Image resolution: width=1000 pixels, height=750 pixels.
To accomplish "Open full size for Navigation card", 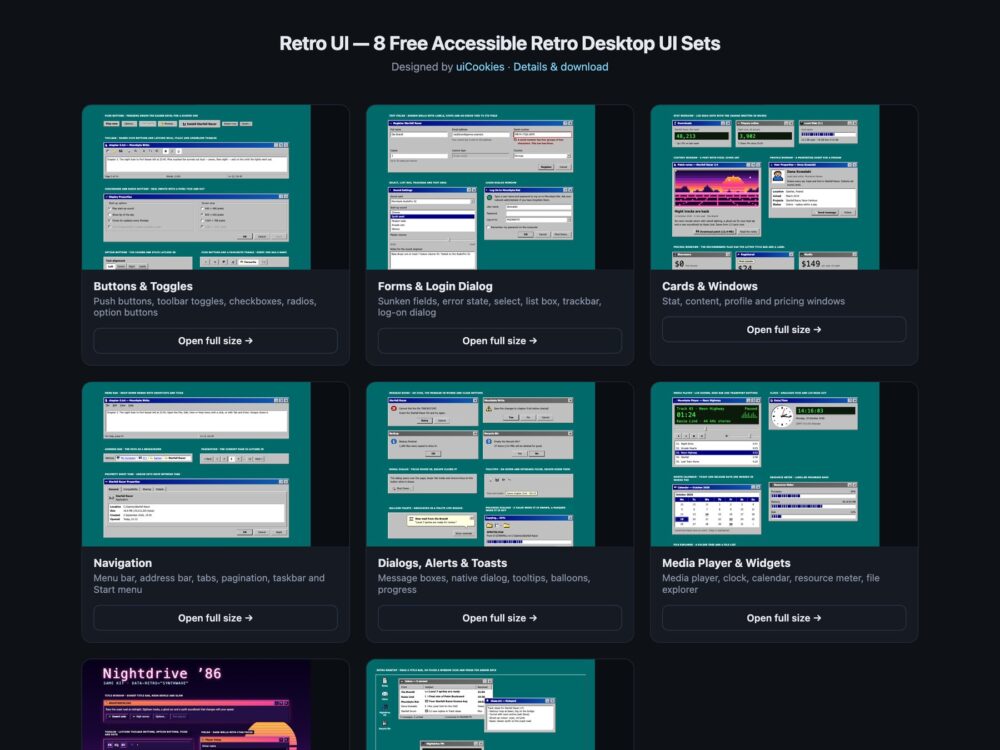I will (216, 618).
